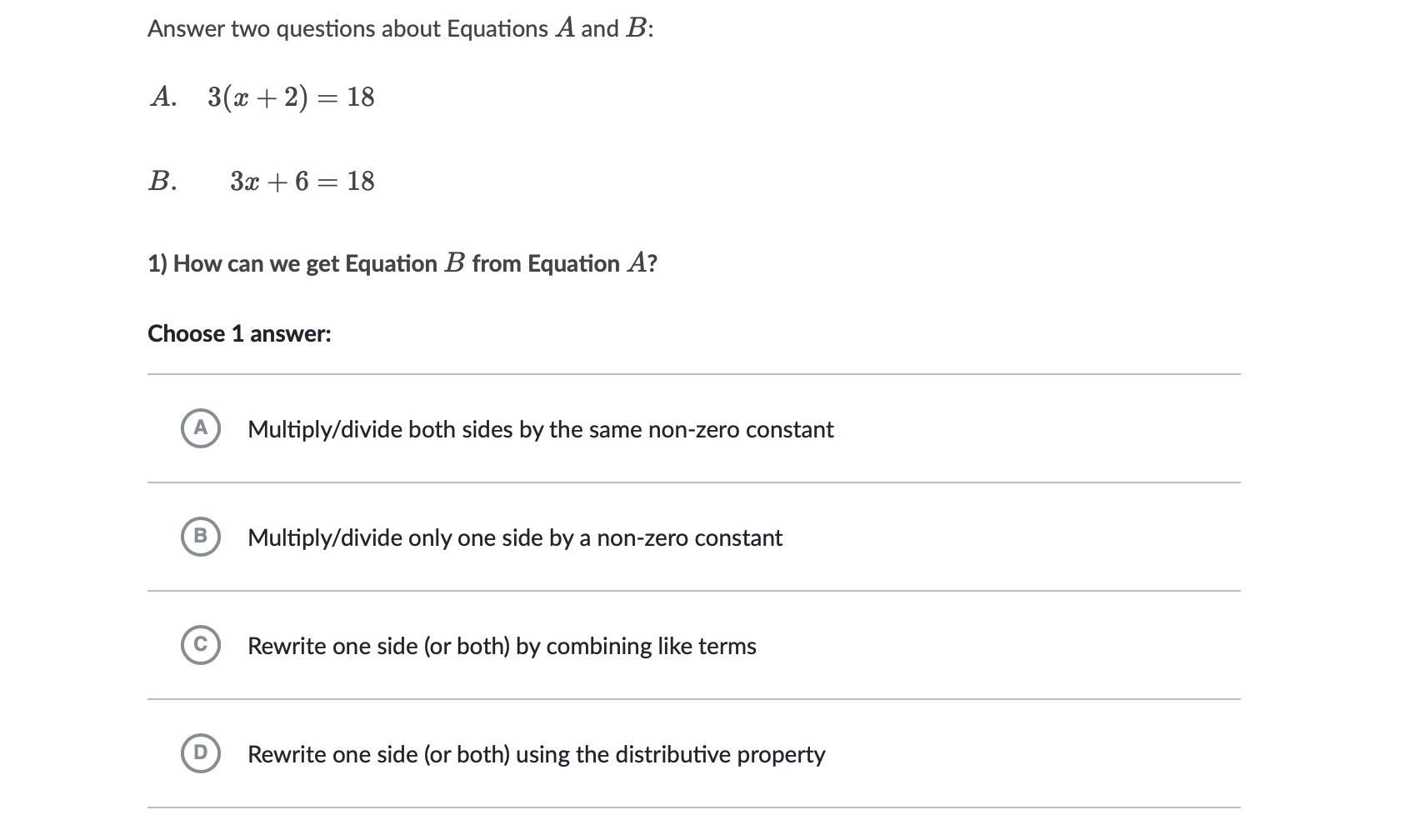This screenshot has height=840, width=1410.
Task: Click 'Multiply/divide only one side' answer text
Action: pos(514,537)
